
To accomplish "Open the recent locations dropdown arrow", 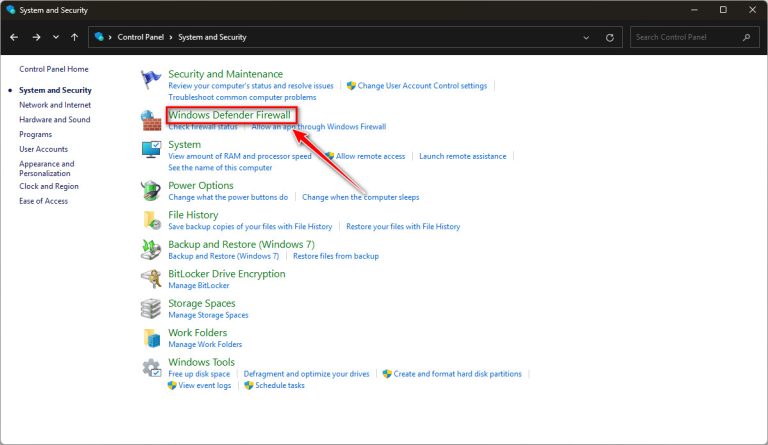I will [55, 37].
